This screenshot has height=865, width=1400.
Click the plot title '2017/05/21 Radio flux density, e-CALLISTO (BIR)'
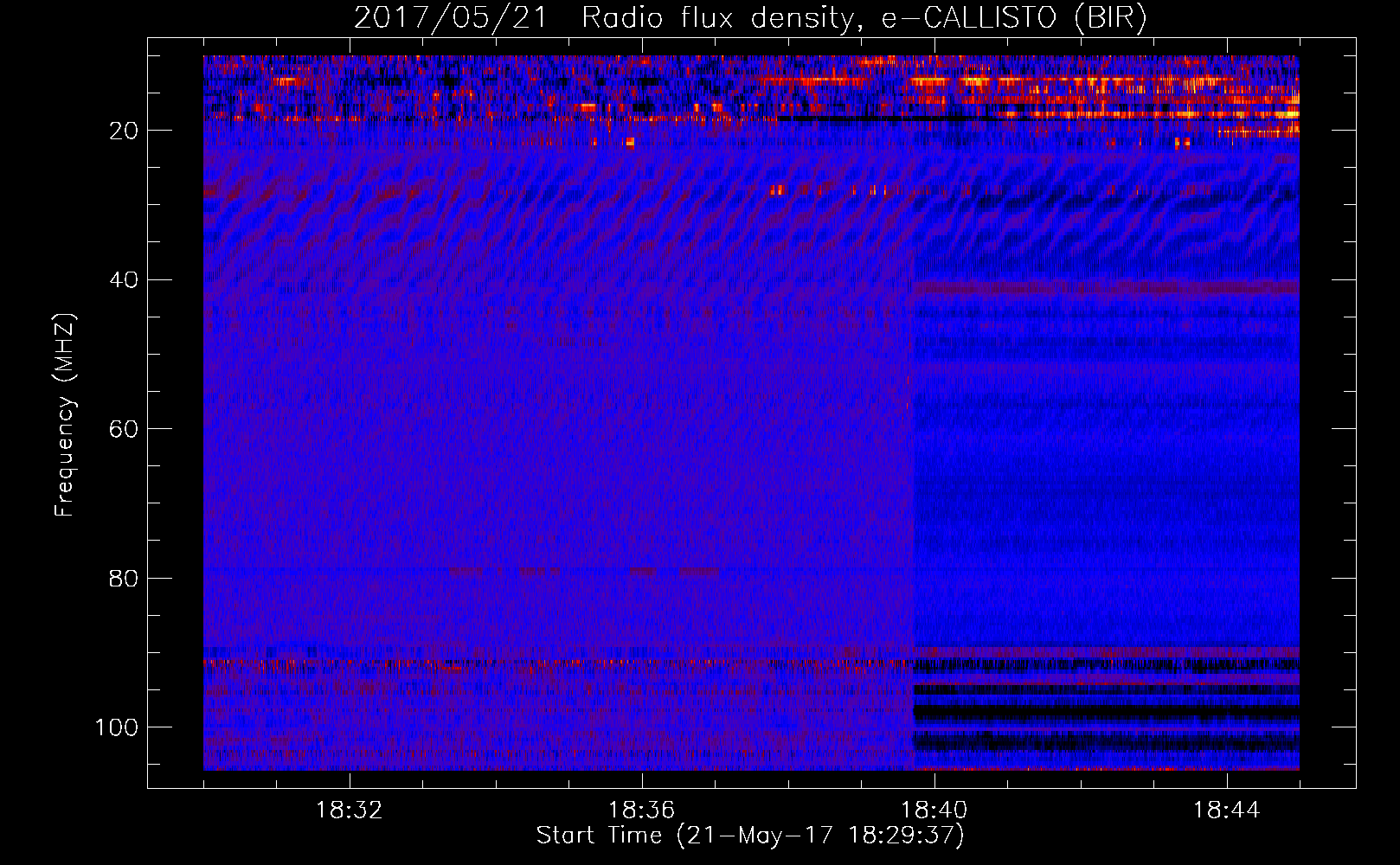coord(750,18)
